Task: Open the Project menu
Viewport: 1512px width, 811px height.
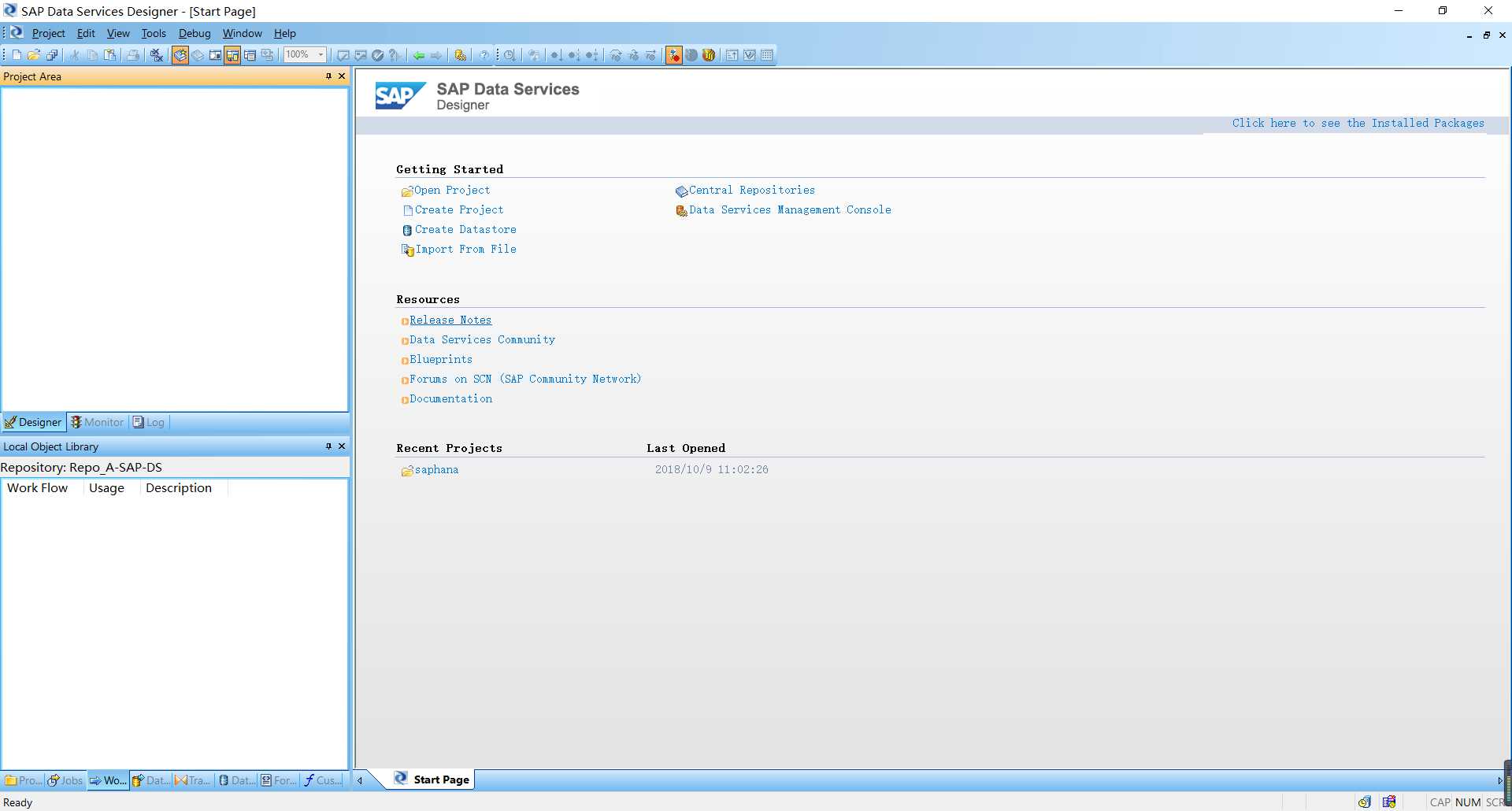Action: 48,33
